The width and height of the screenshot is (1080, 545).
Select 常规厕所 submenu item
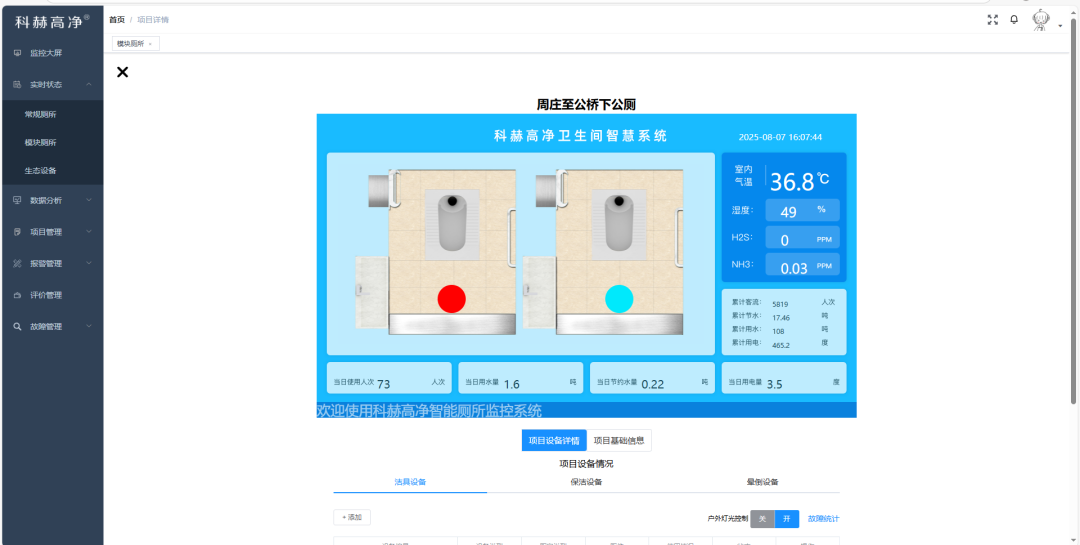tap(52, 114)
